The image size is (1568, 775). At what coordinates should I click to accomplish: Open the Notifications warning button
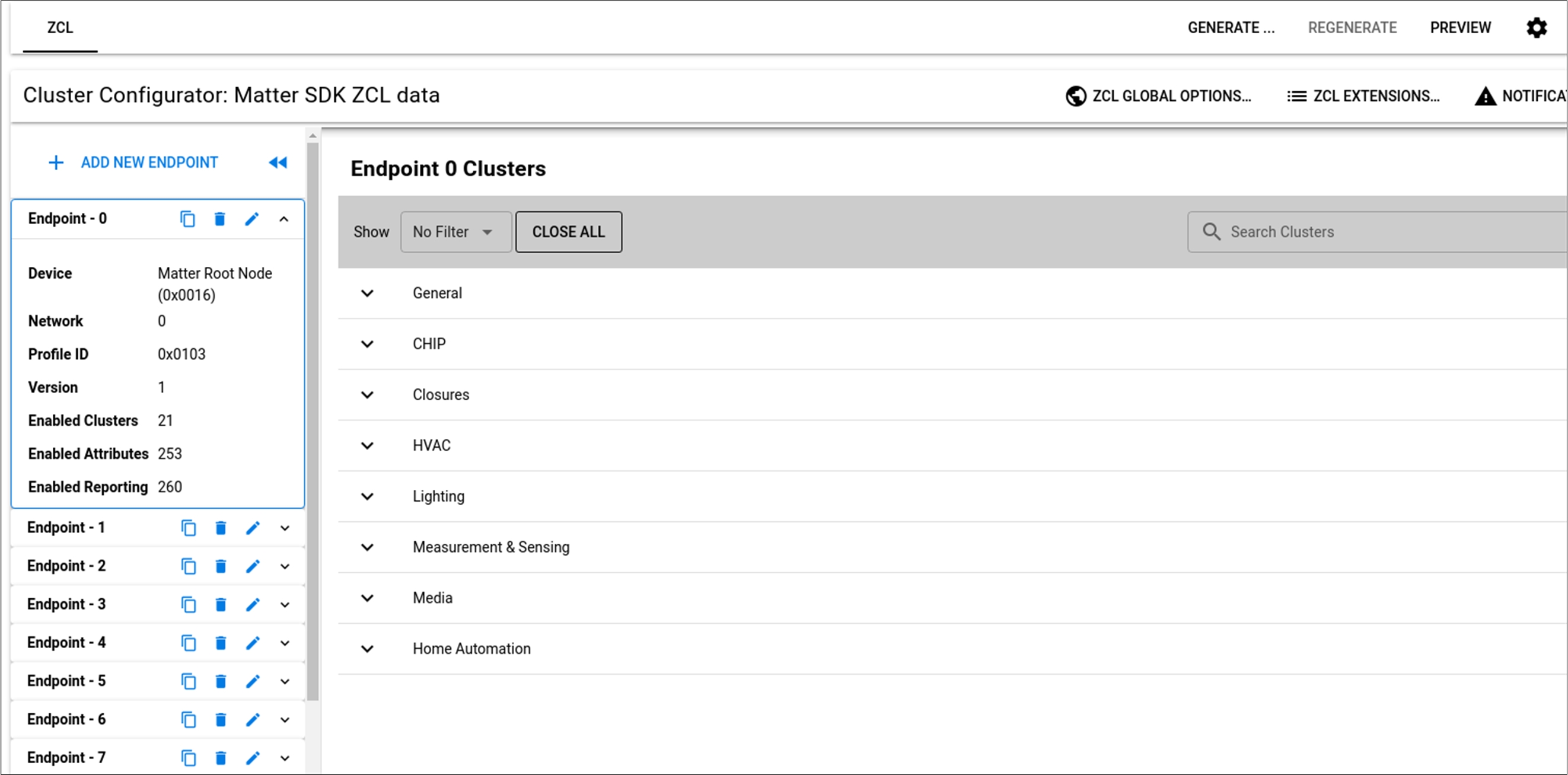pos(1521,96)
